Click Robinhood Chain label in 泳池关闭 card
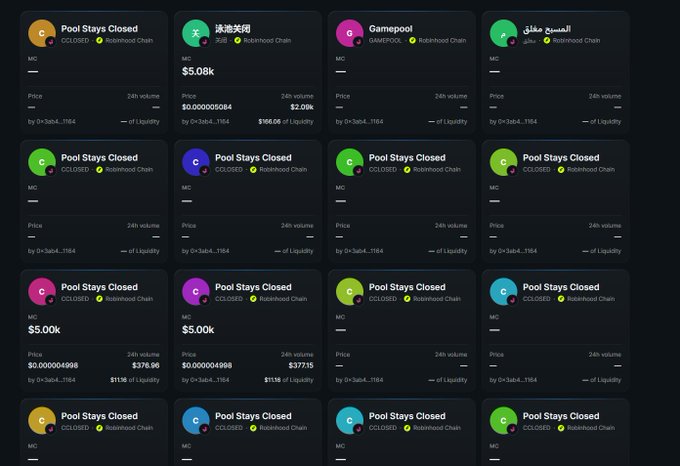The width and height of the screenshot is (680, 466). 267,40
